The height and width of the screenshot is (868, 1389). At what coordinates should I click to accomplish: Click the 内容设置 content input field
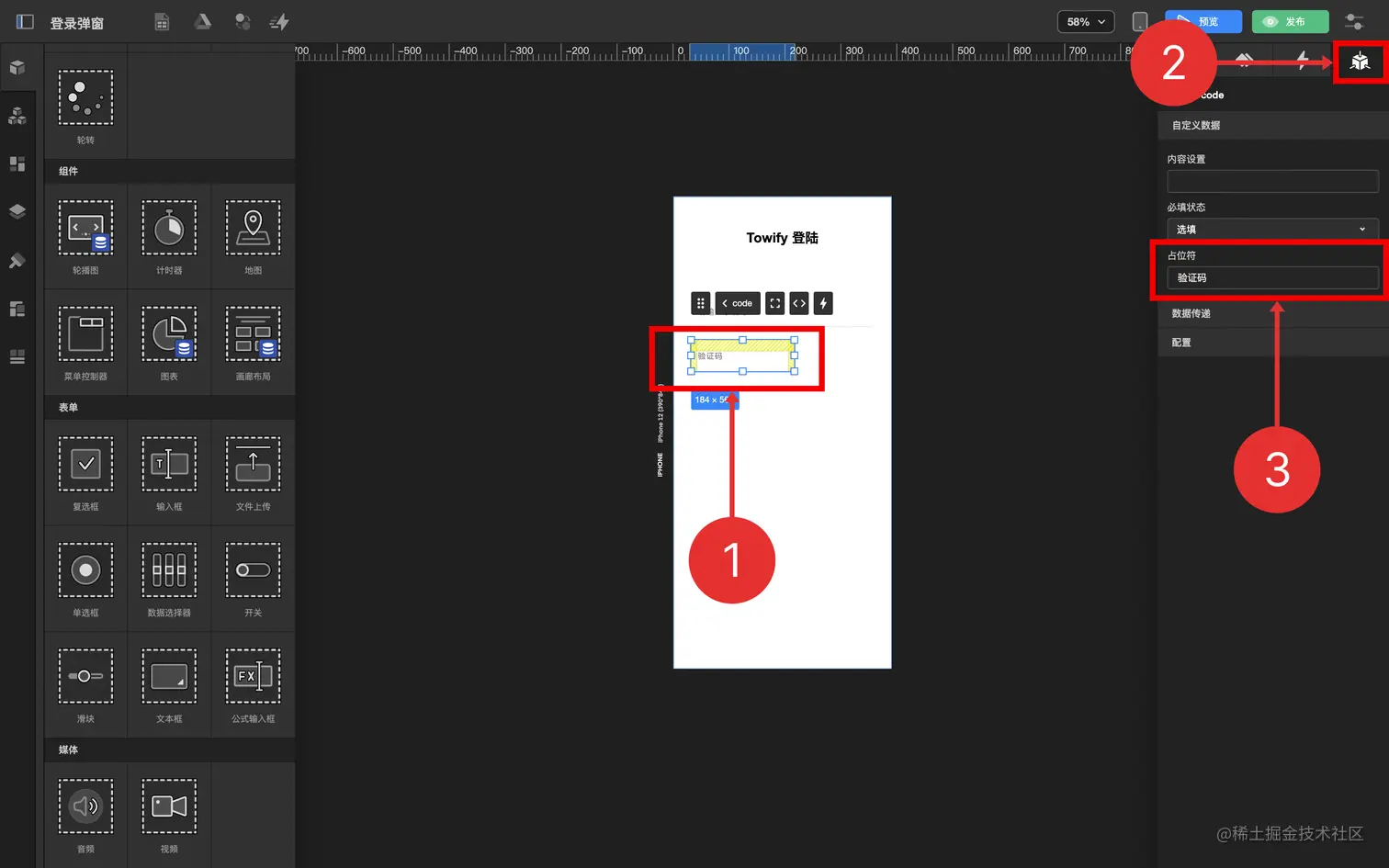coord(1272,181)
